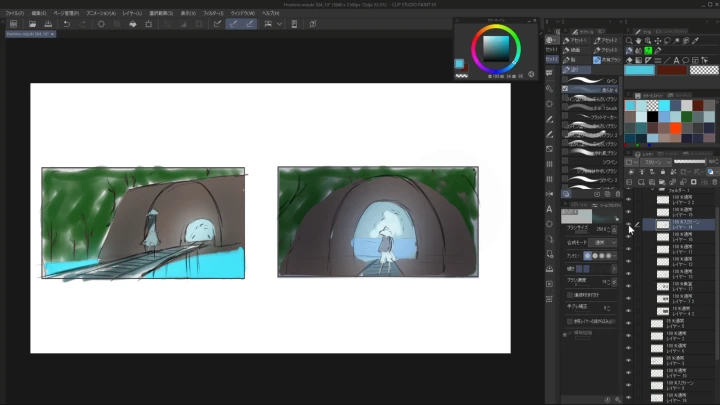Select the Balloon speech bubble tool

coord(686,60)
